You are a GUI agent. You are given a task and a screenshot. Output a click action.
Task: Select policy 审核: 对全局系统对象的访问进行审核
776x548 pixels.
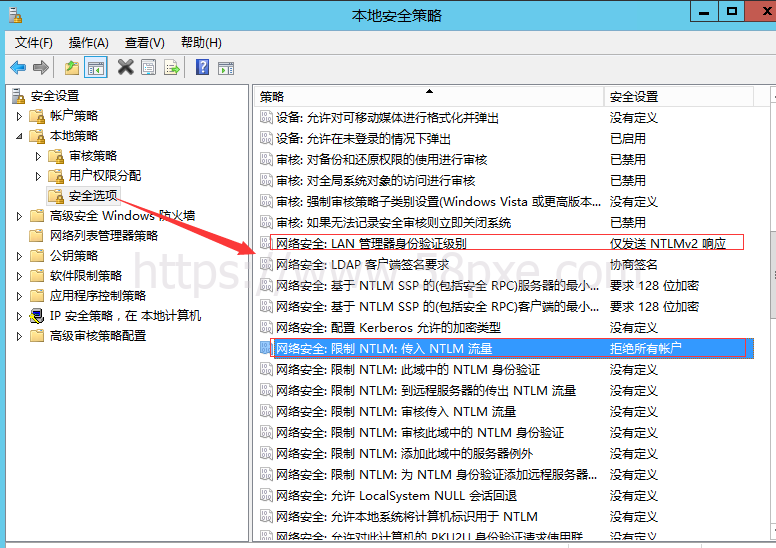tap(376, 181)
